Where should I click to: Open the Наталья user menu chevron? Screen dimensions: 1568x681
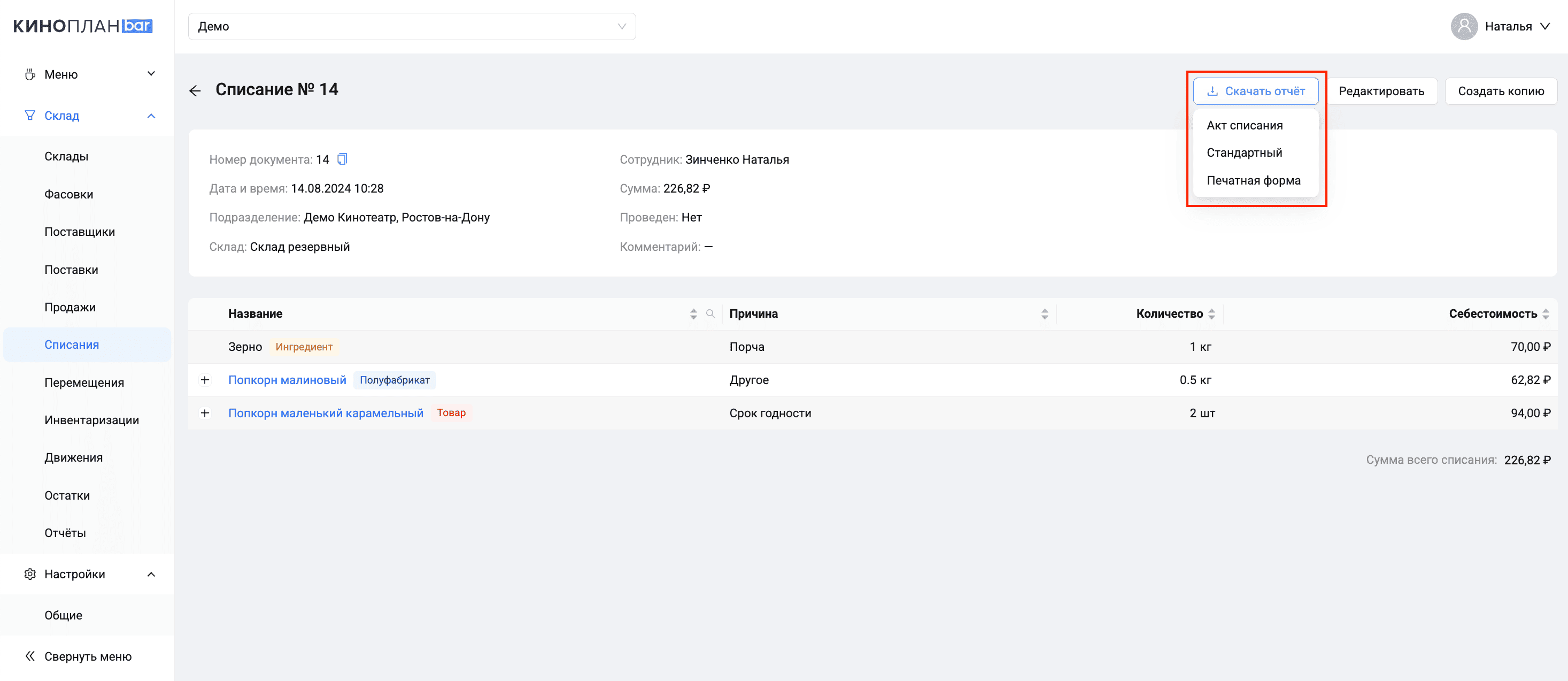click(1545, 26)
